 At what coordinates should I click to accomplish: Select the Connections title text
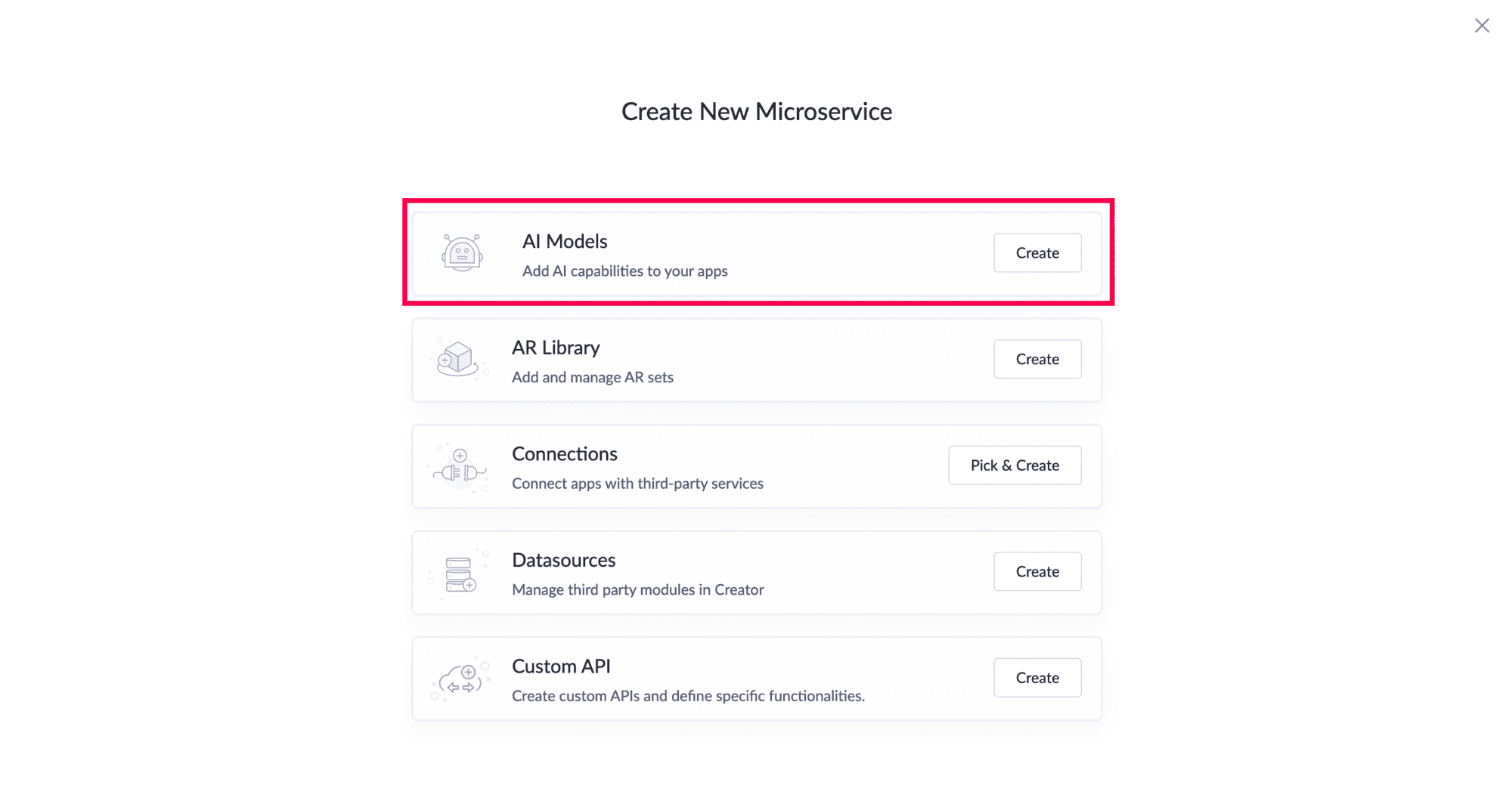(x=565, y=453)
